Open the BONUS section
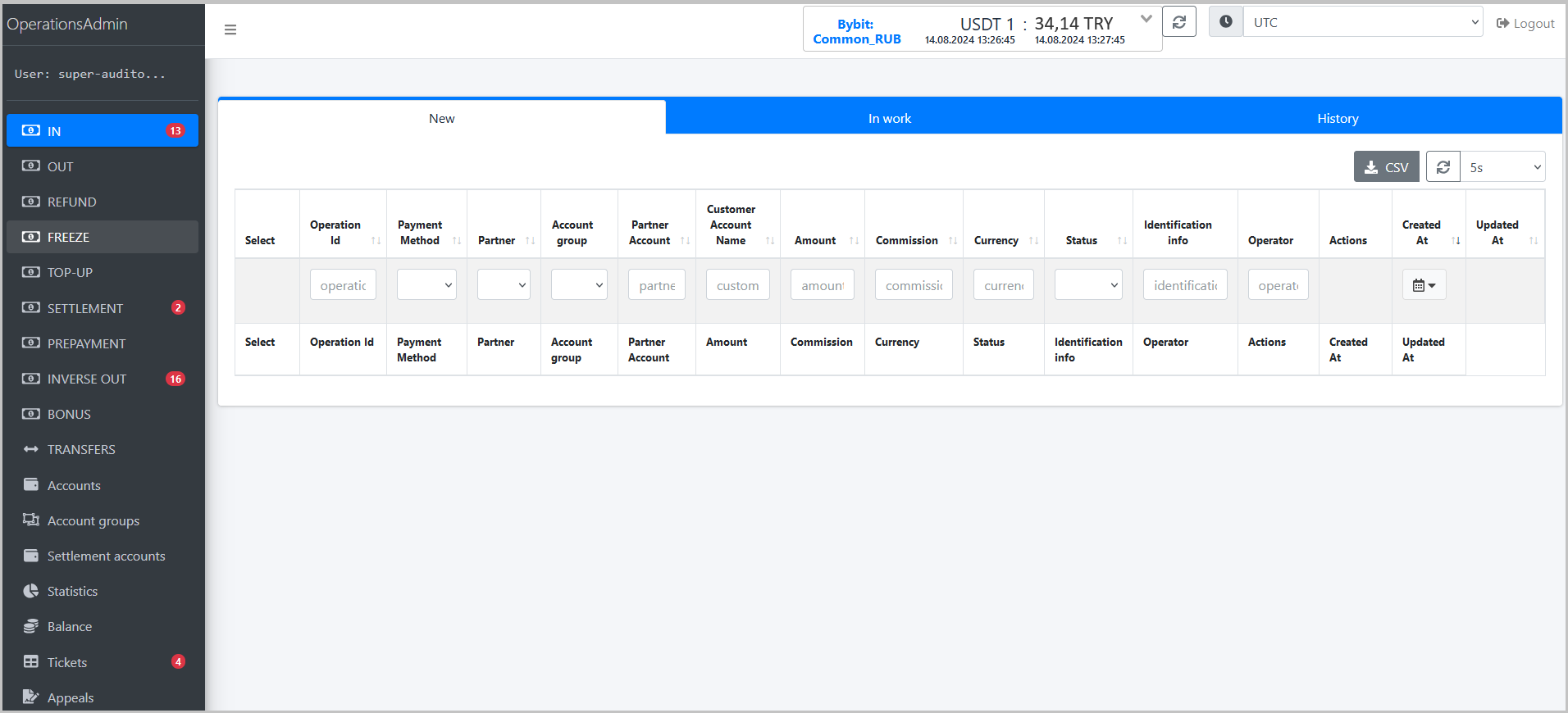Image resolution: width=1568 pixels, height=713 pixels. tap(103, 414)
